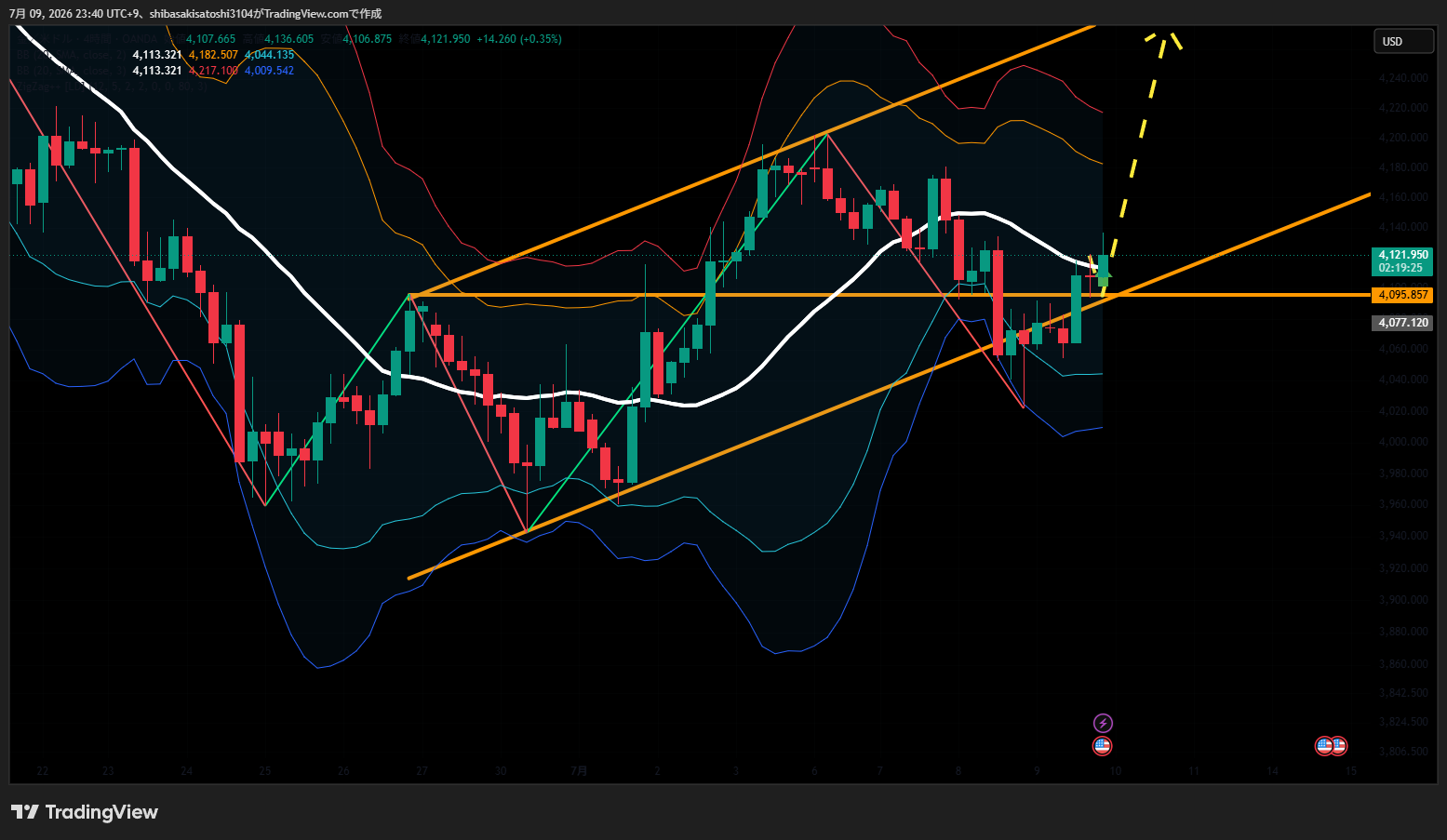1447x840 pixels.
Task: Click the 4,200.000 level on the price scale
Action: click(x=1403, y=138)
